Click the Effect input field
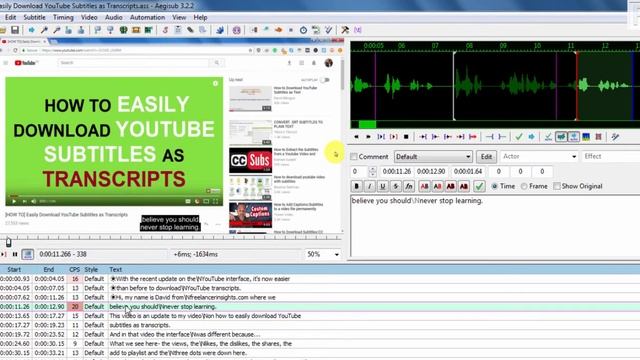This screenshot has width=640, height=360. click(x=610, y=157)
